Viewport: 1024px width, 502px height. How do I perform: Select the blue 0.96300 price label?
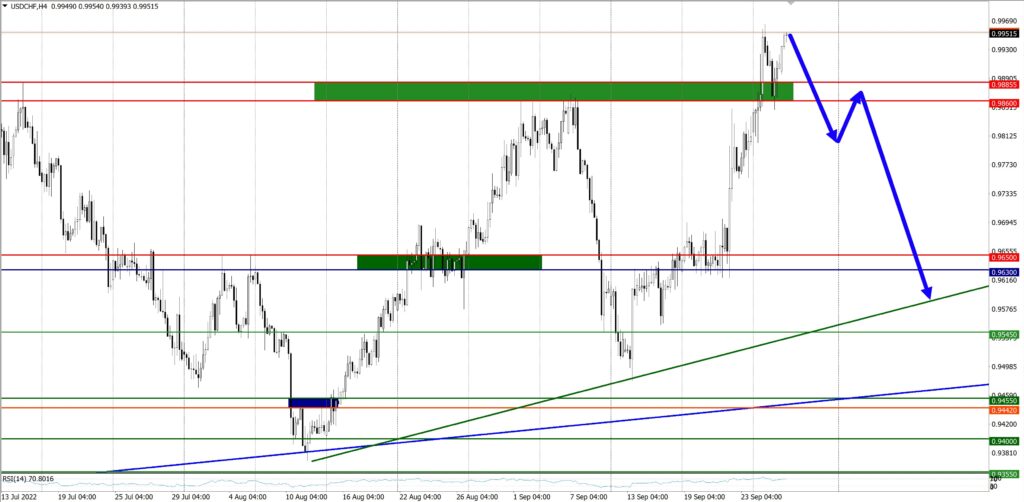[x=1003, y=270]
